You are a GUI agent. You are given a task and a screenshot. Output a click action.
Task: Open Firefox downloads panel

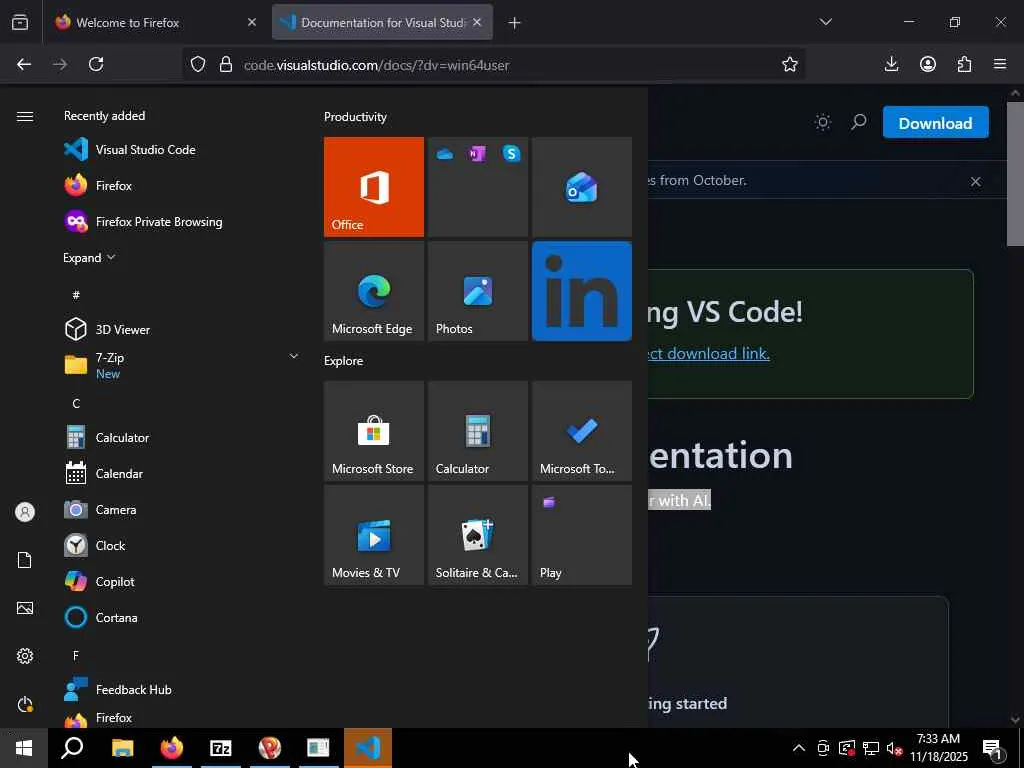click(891, 64)
